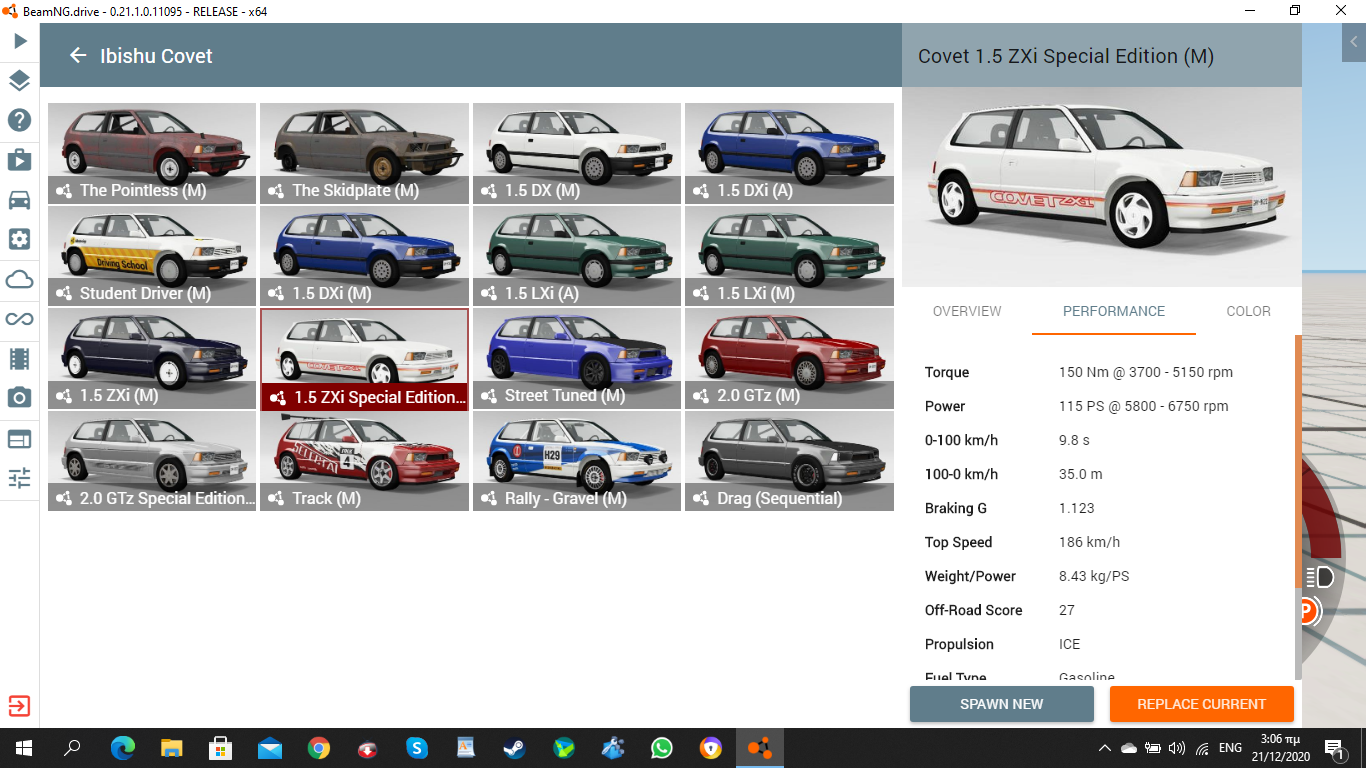Open the UI apps layout icon

pos(20,438)
